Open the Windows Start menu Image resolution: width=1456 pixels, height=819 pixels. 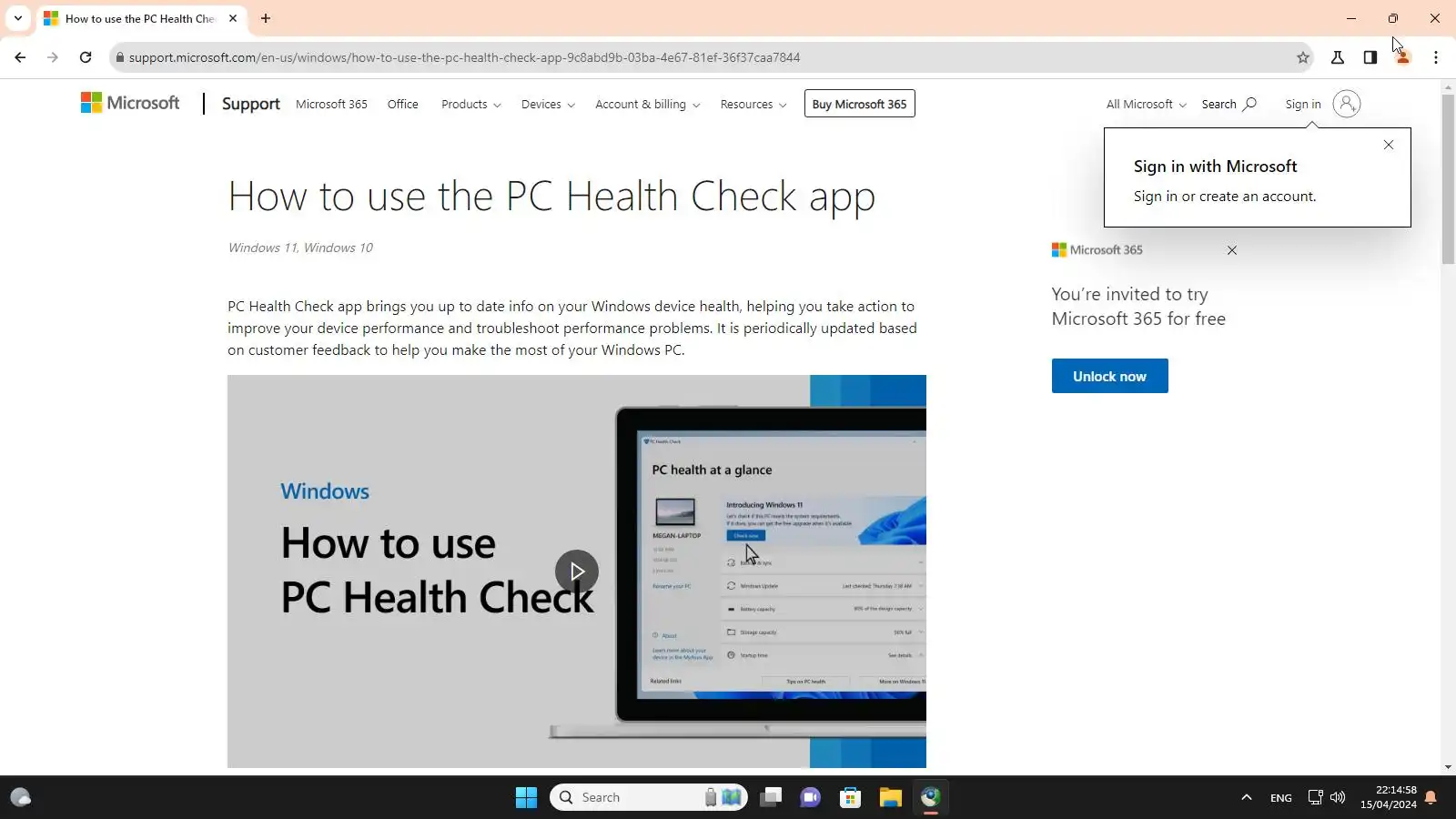point(526,798)
